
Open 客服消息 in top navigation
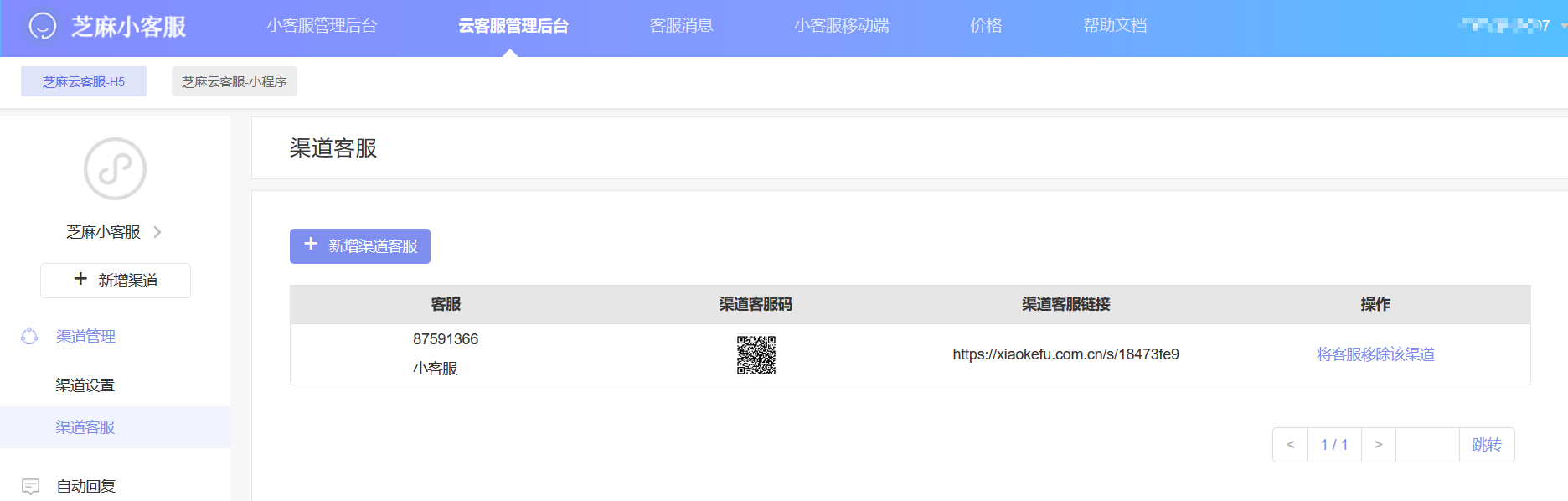pyautogui.click(x=682, y=26)
